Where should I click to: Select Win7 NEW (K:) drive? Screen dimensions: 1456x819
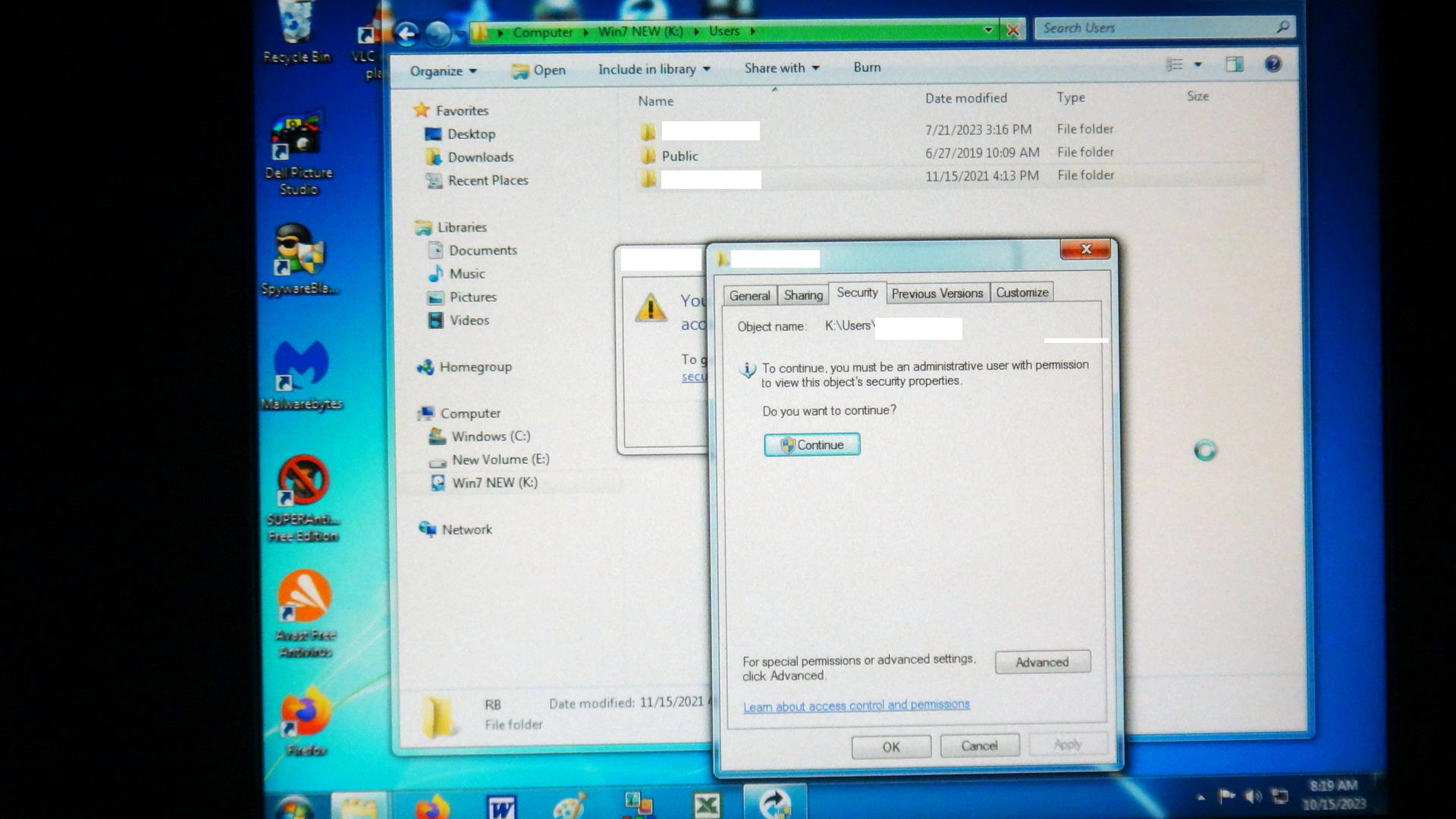pos(484,483)
